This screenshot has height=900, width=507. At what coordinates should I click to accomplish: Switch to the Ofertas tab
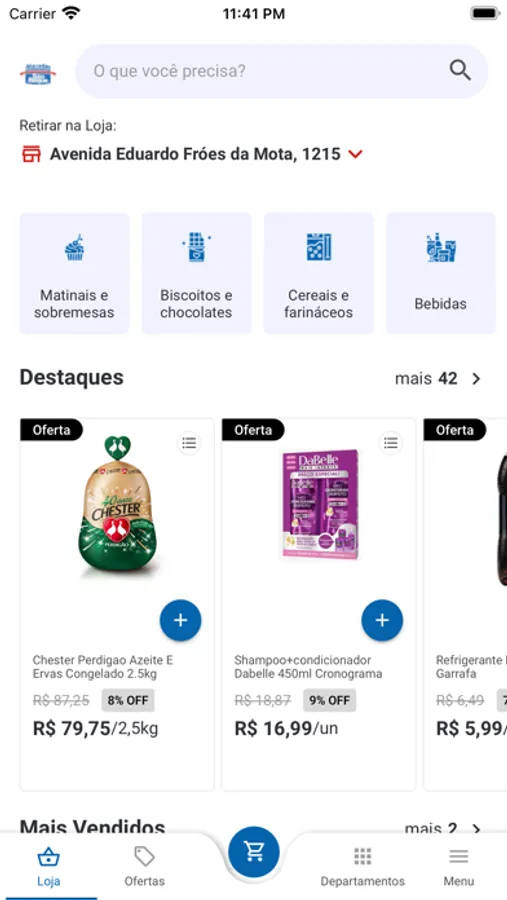pyautogui.click(x=144, y=866)
